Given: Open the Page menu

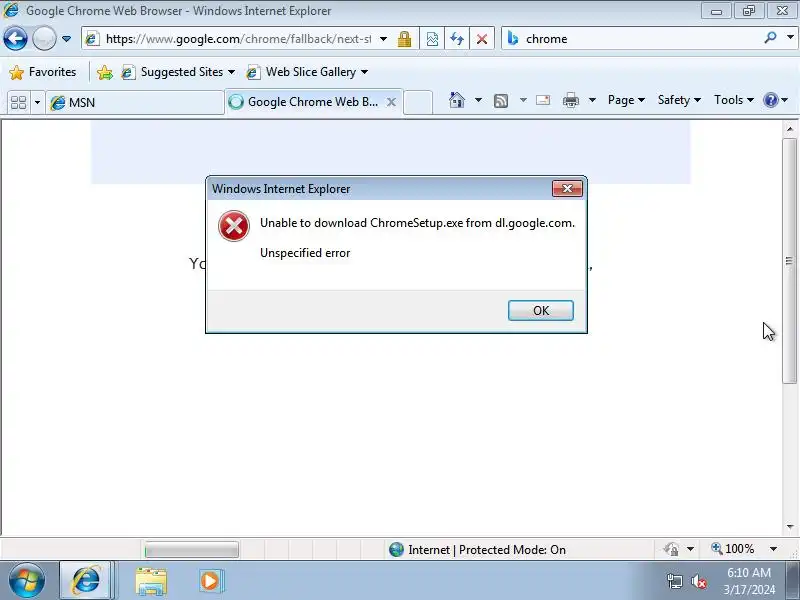Looking at the screenshot, I should pos(626,100).
